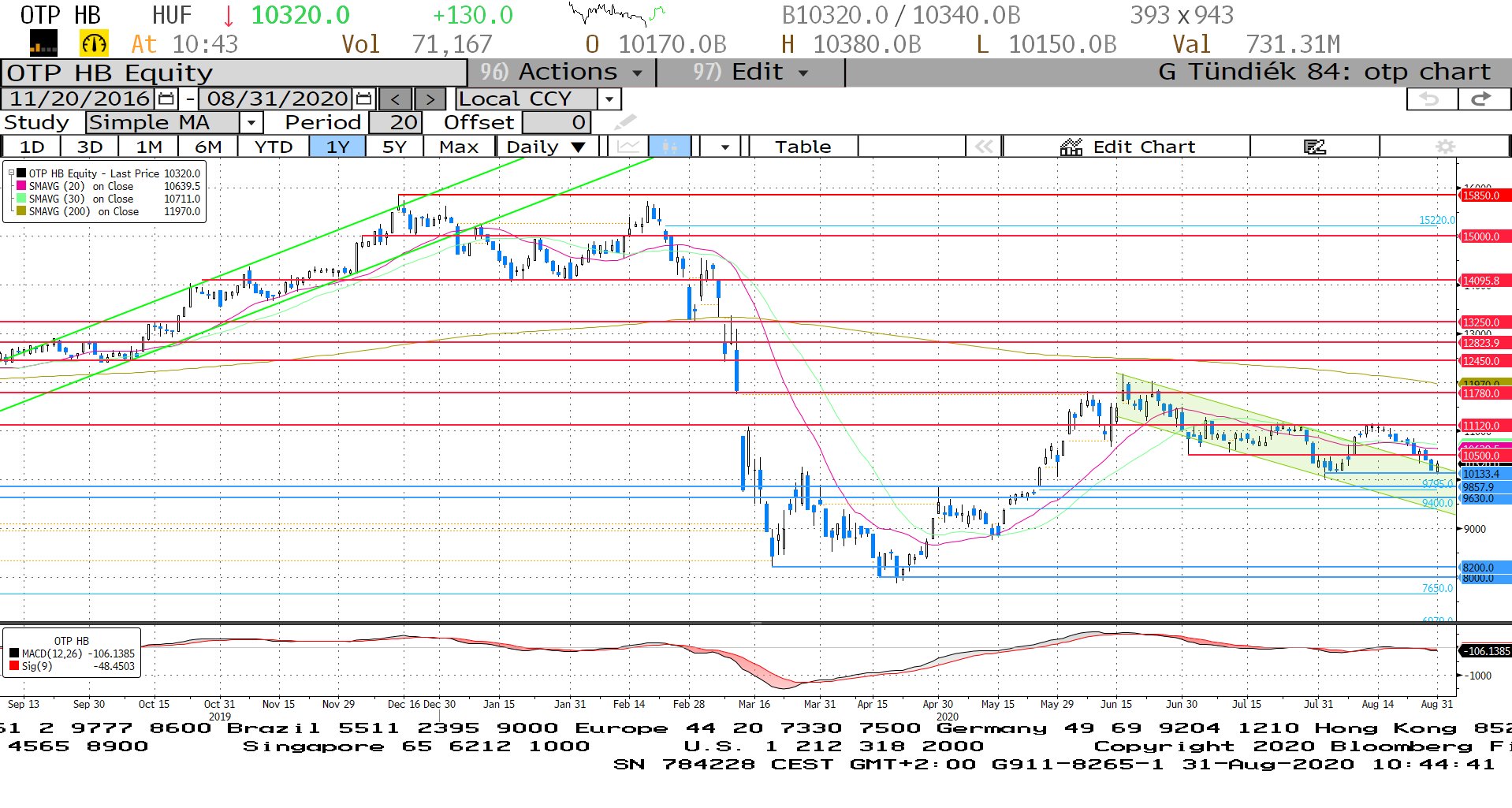This screenshot has width=1512, height=808.
Task: Select the candlestick chart type icon
Action: [x=670, y=147]
